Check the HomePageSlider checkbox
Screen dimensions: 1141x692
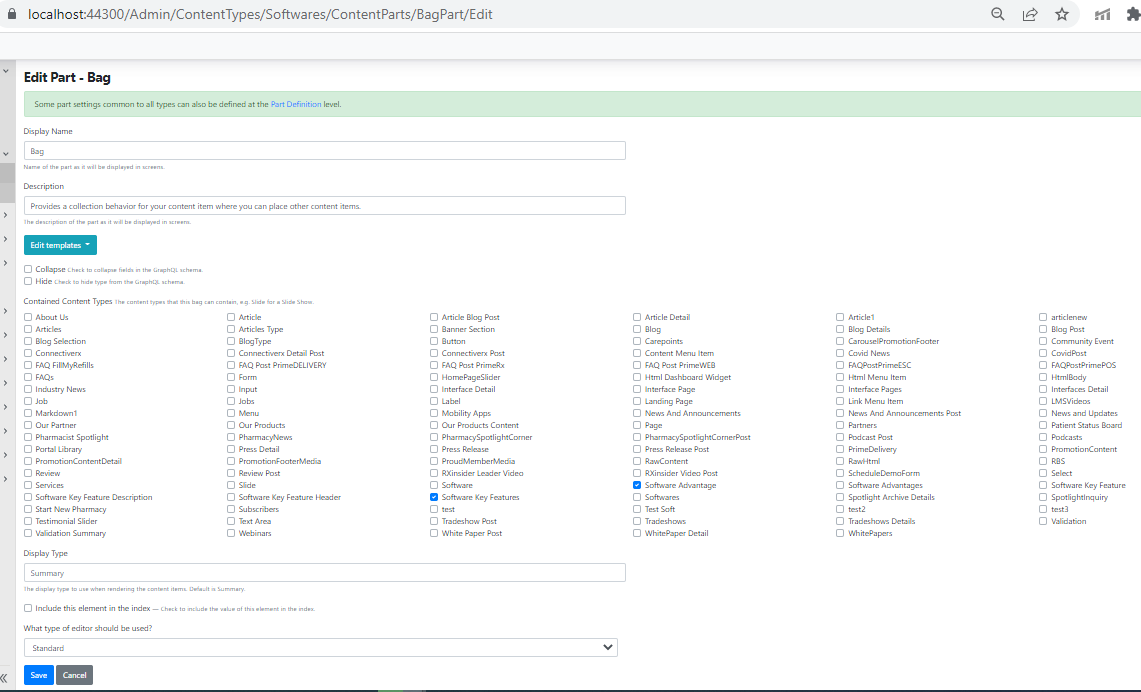click(x=434, y=377)
